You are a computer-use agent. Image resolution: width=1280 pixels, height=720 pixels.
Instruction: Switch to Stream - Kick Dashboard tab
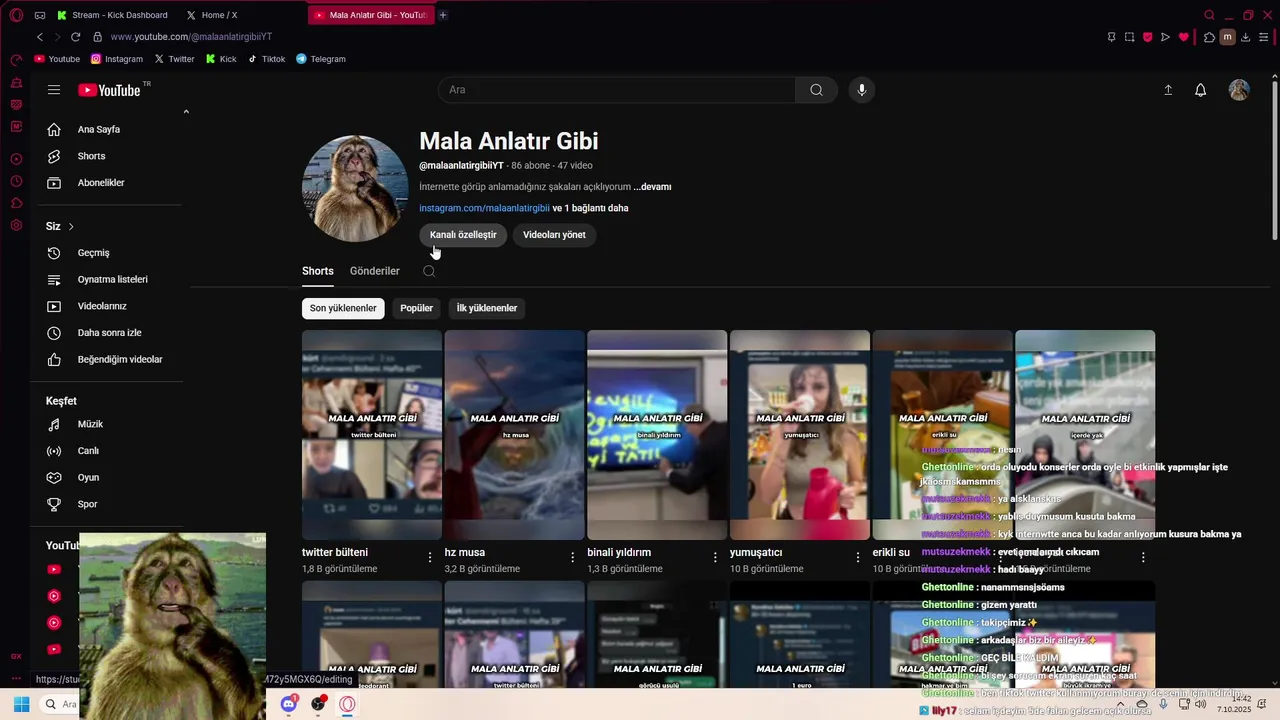point(112,15)
